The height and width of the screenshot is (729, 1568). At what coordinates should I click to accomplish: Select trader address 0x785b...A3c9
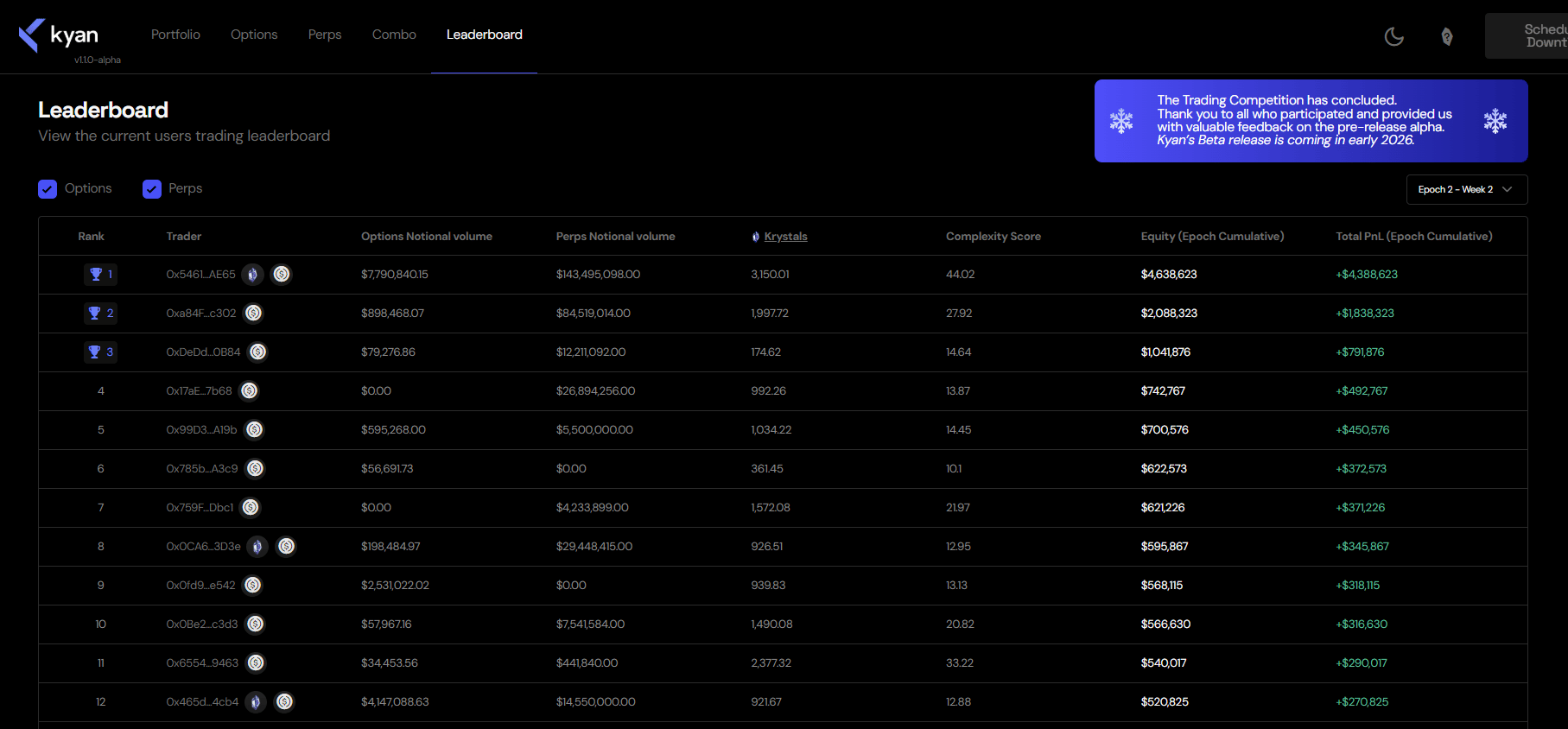(x=202, y=469)
